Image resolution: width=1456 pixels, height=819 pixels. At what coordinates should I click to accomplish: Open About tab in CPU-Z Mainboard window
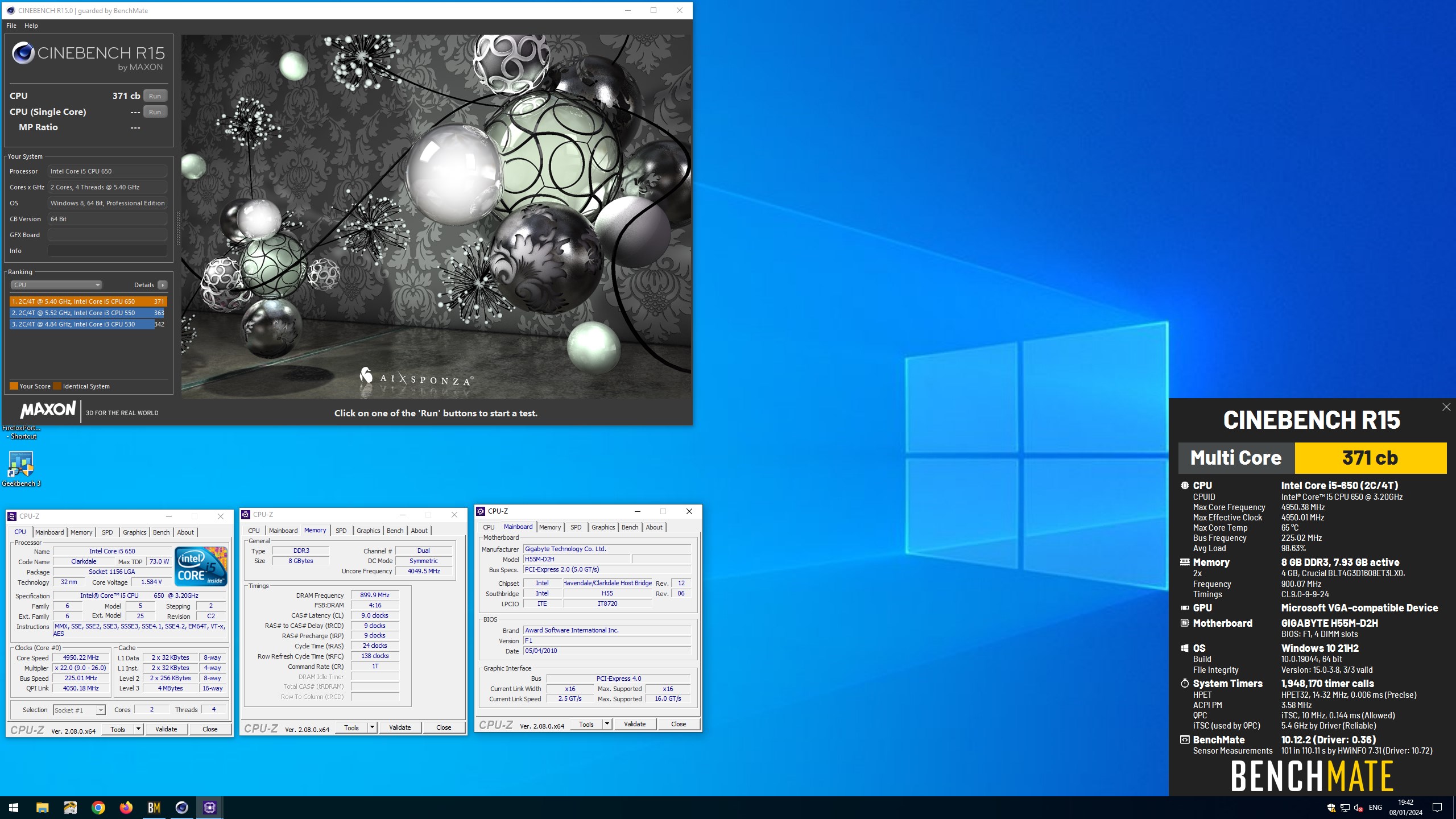coord(654,527)
